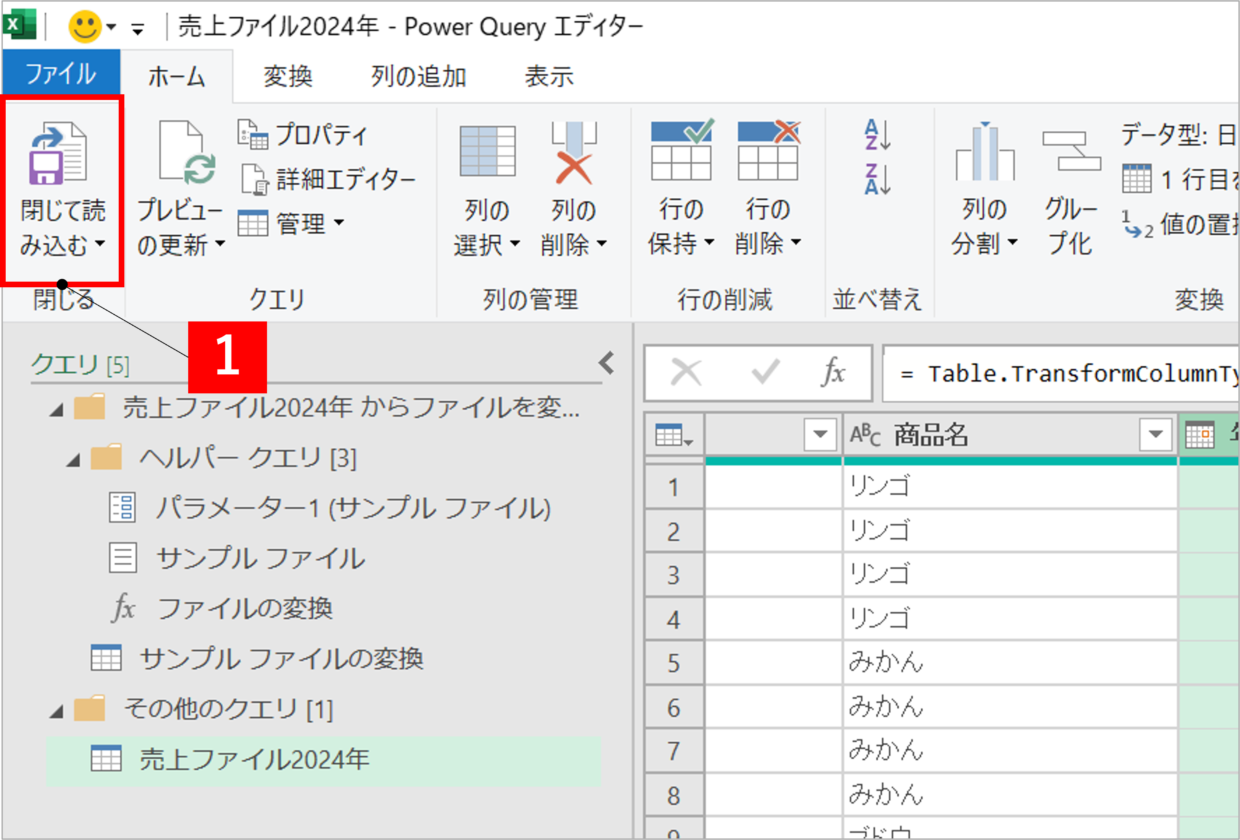The height and width of the screenshot is (840, 1240).
Task: Expand the 行の削除 dropdown
Action: point(796,243)
